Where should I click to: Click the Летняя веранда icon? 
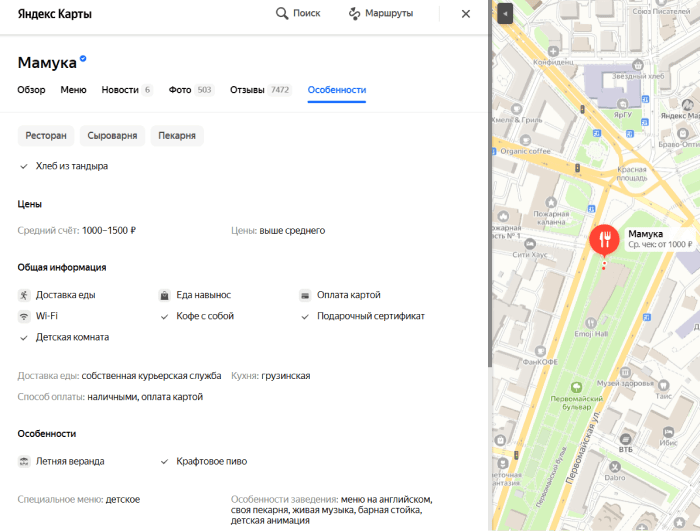tap(24, 461)
